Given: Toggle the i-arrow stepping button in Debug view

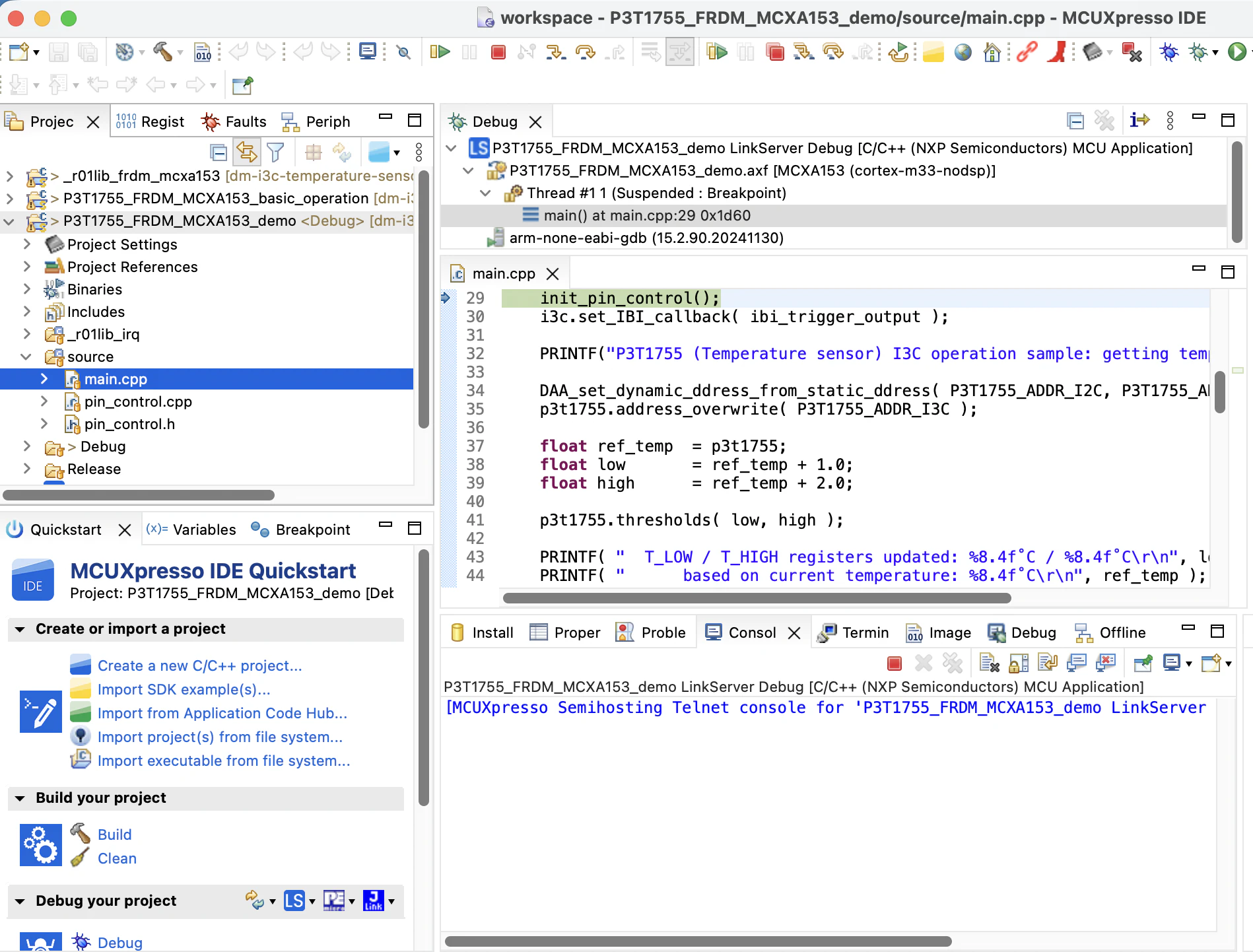Looking at the screenshot, I should pos(1140,121).
